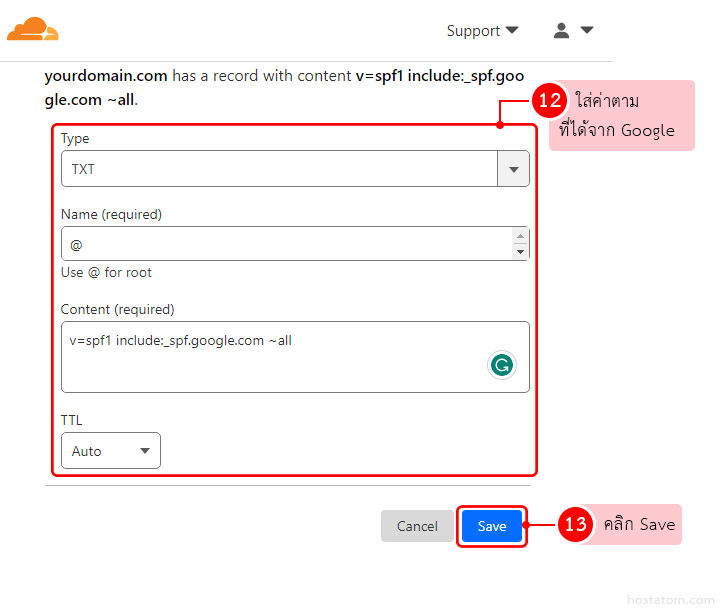
Task: Click the user account profile icon
Action: (561, 31)
